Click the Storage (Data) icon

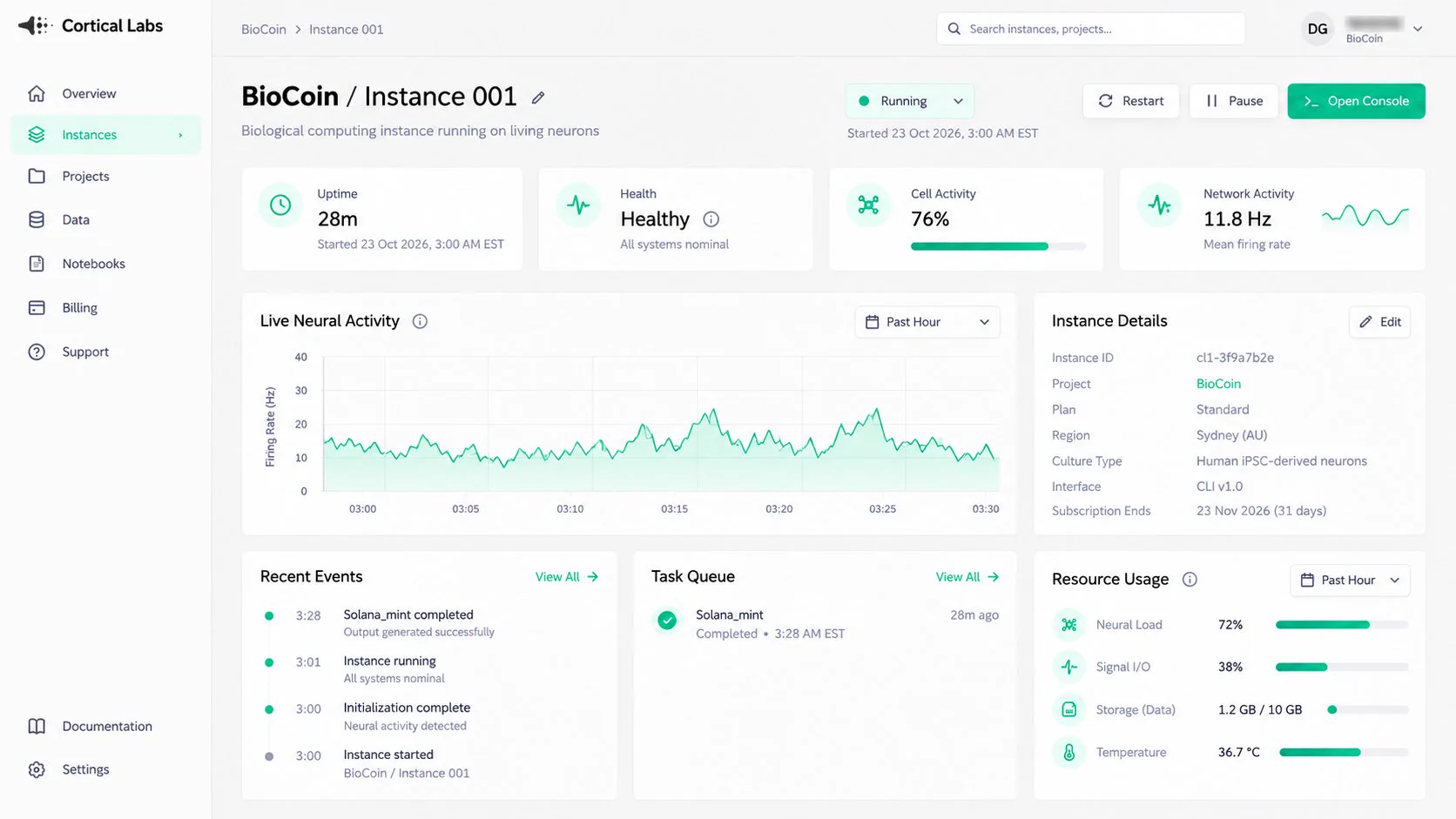tap(1069, 709)
